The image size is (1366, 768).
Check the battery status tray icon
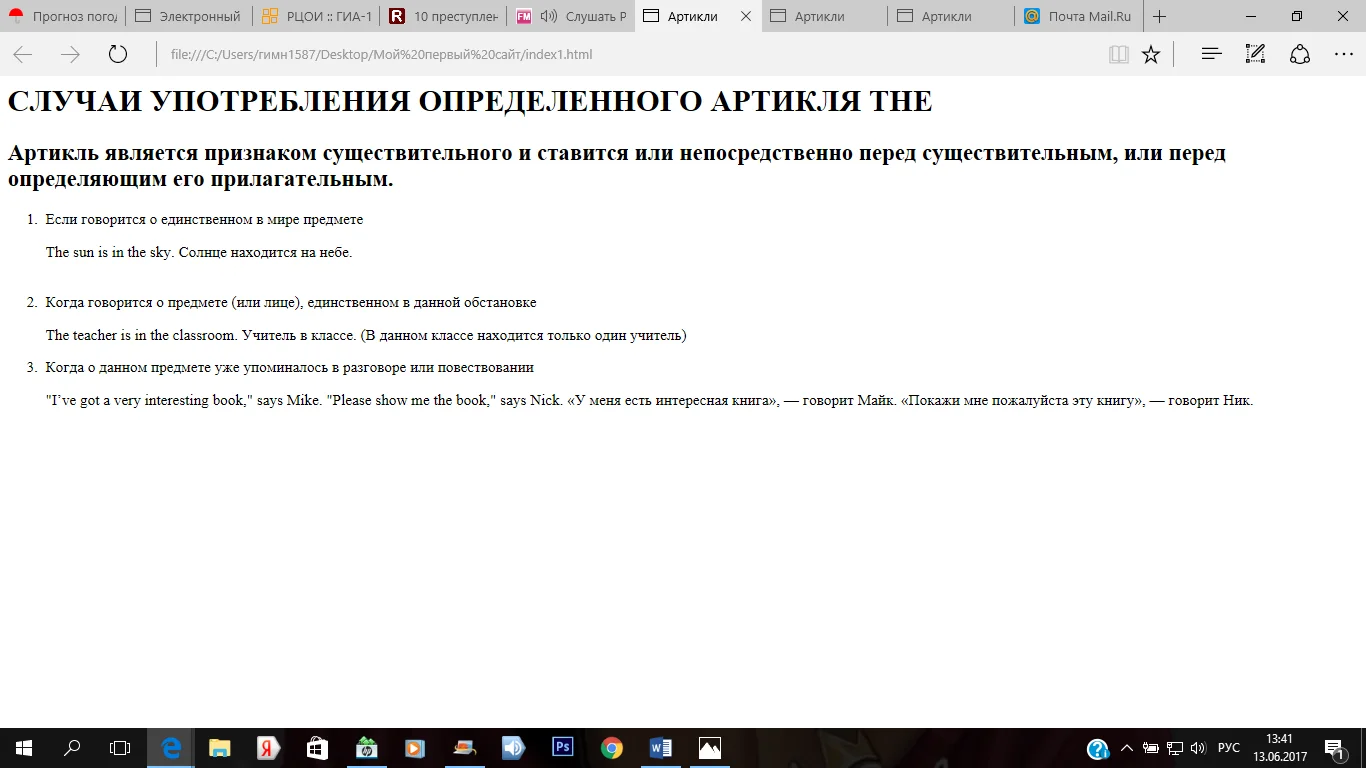click(1151, 748)
